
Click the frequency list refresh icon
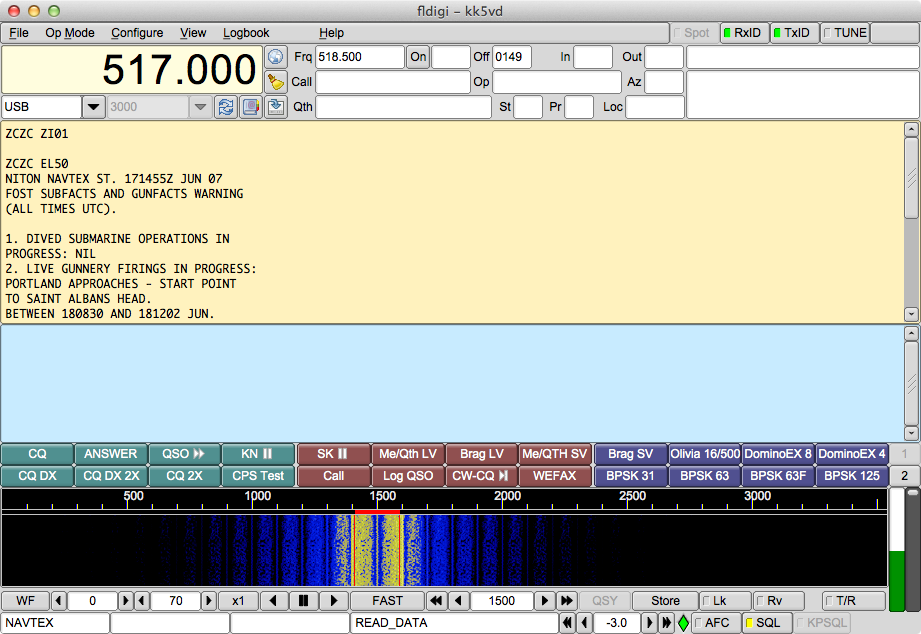tap(226, 107)
